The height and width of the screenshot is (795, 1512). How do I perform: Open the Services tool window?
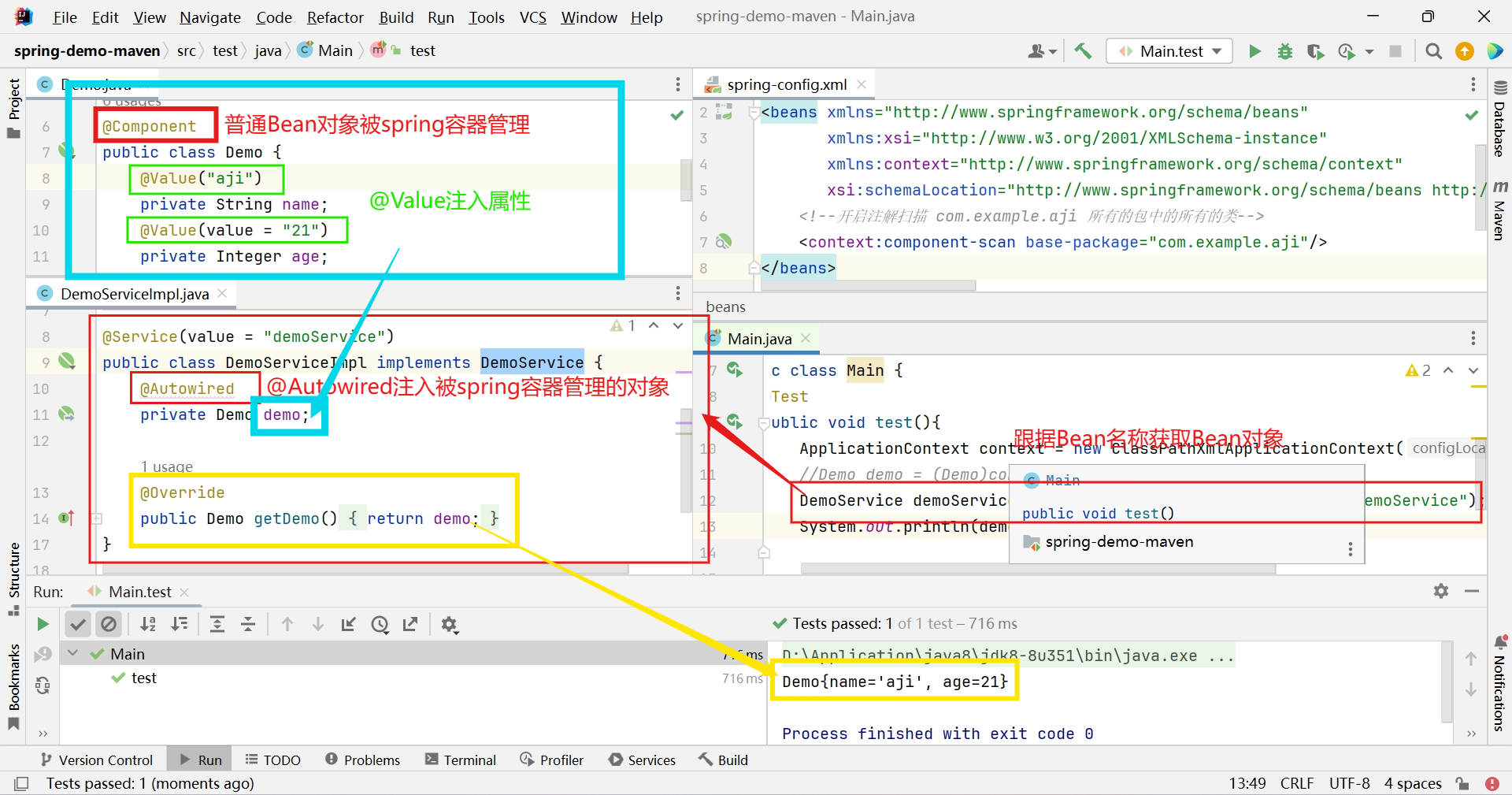click(x=642, y=760)
